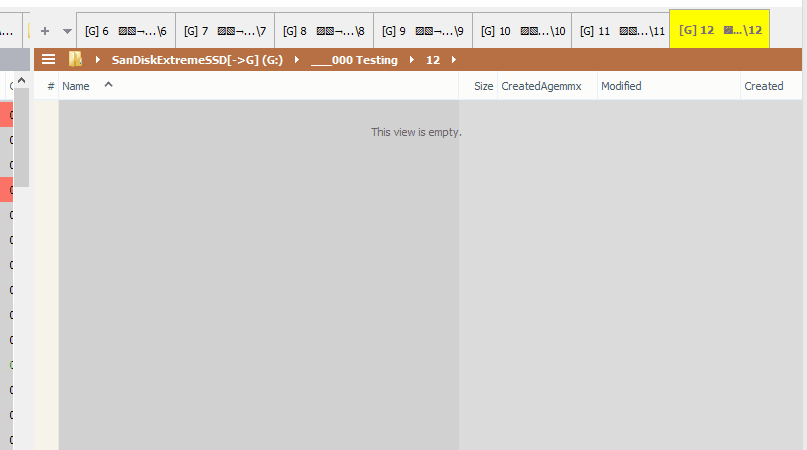Screen dimensions: 807x450
Task: Switch to the [G] 9 tab
Action: click(423, 31)
